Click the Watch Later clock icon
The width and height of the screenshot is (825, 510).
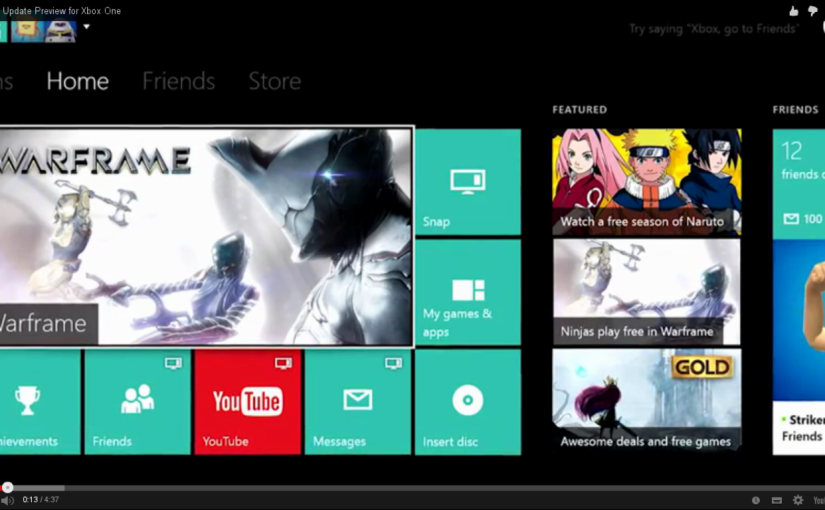[x=756, y=500]
